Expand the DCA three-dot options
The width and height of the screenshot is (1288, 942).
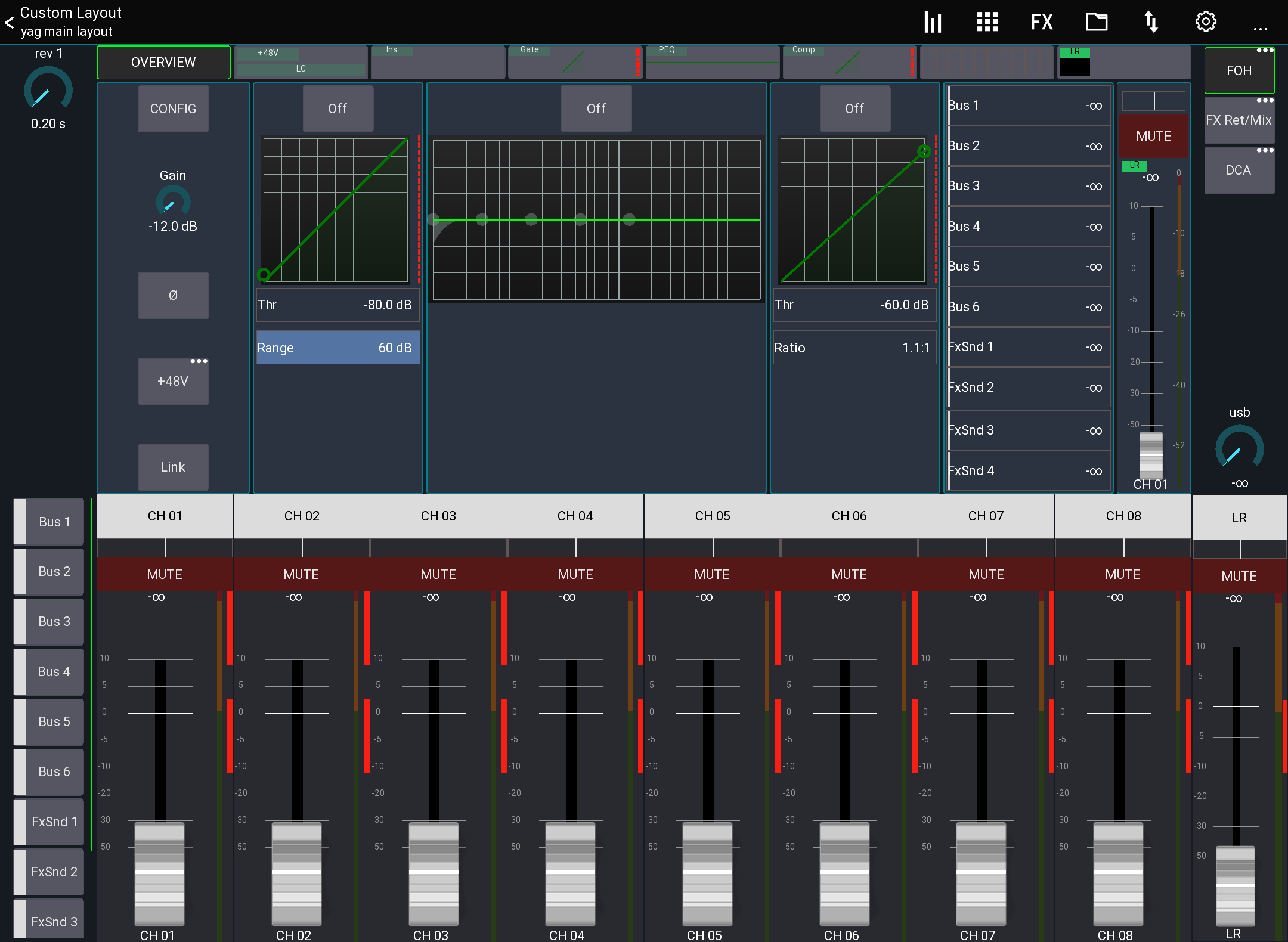tap(1265, 151)
